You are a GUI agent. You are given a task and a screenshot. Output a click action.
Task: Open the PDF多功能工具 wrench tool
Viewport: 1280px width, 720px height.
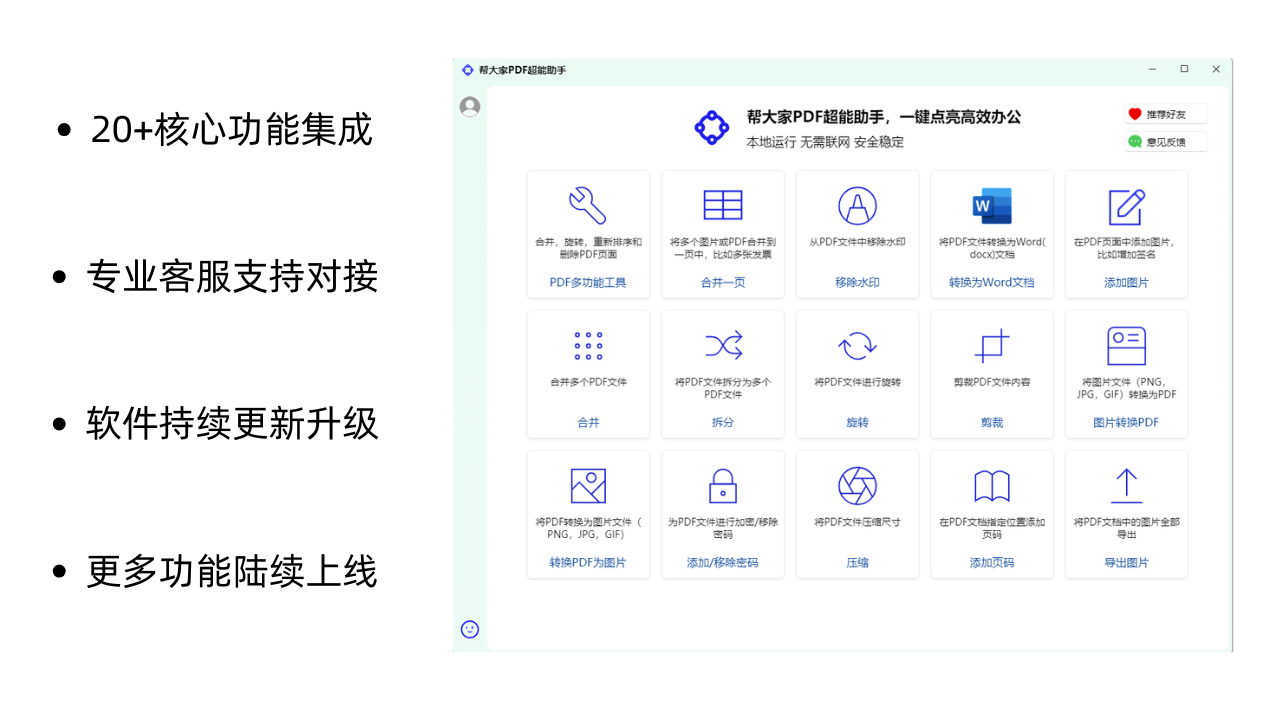588,206
